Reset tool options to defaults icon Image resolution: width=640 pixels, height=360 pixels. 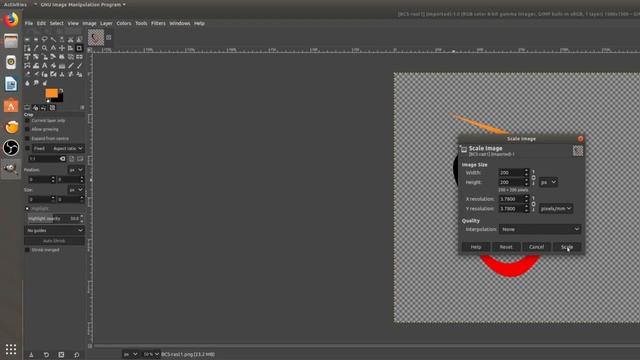pos(76,355)
